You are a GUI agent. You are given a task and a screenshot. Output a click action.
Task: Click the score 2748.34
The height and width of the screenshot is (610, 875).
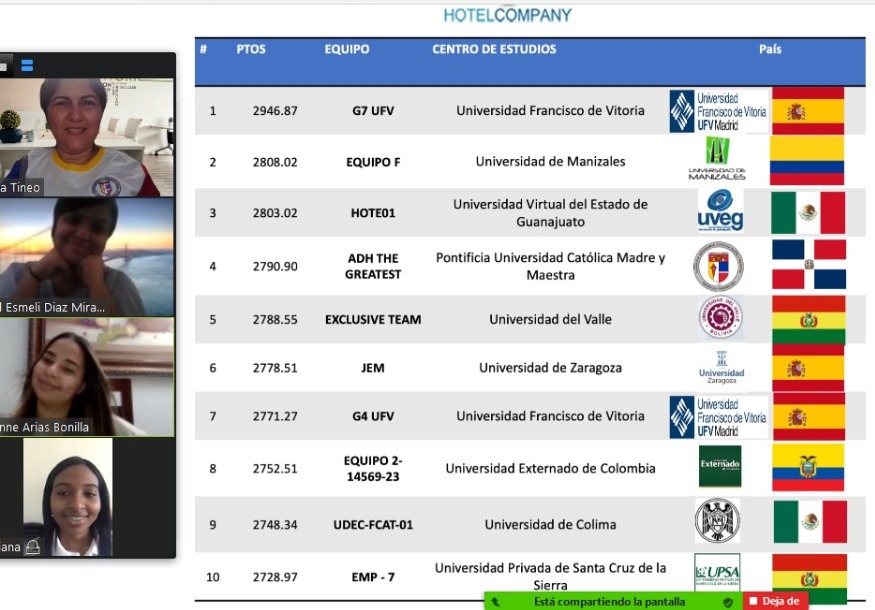click(x=275, y=525)
